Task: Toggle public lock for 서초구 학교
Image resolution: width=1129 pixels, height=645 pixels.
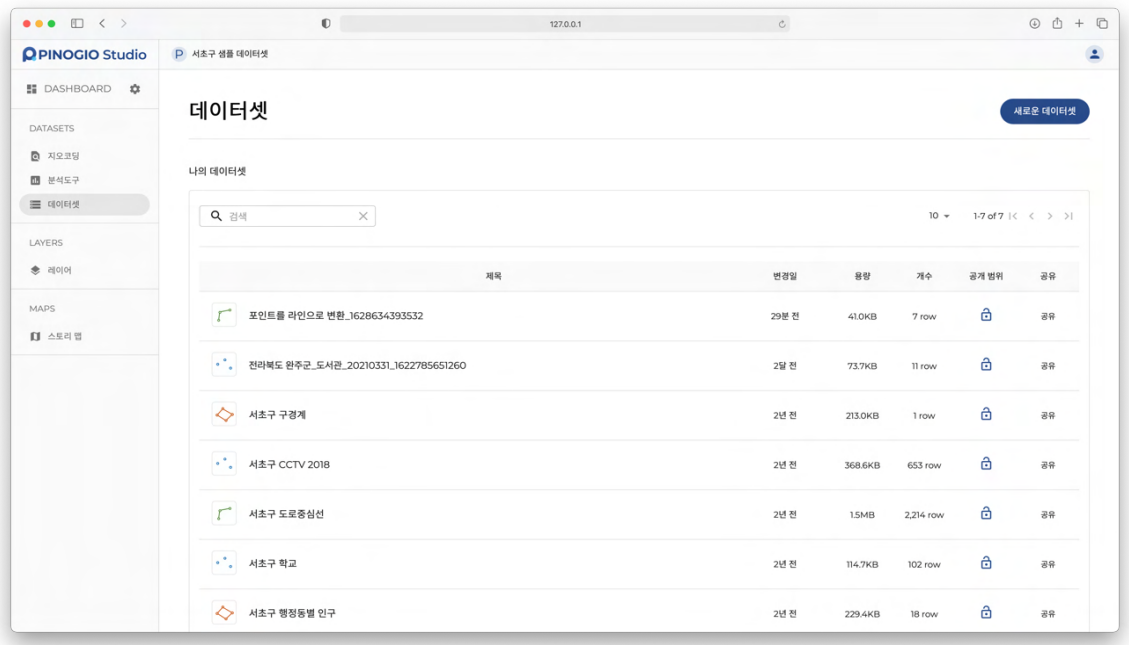Action: coord(986,563)
